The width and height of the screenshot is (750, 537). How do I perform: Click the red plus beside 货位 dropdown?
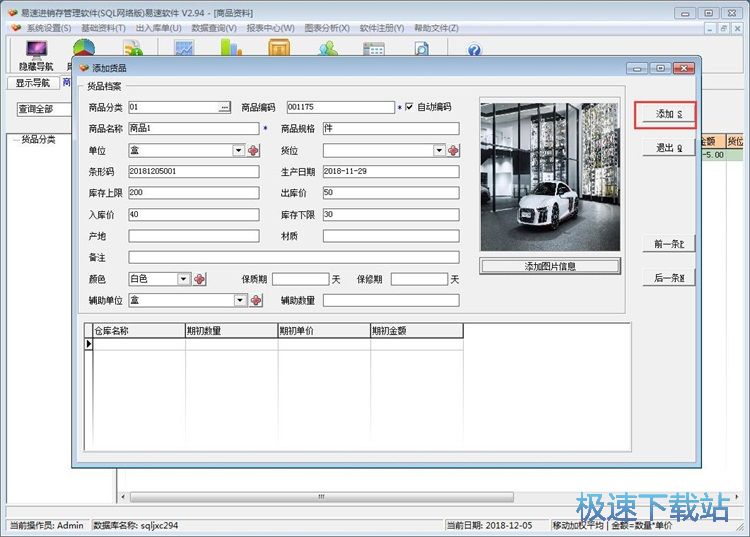(x=453, y=151)
